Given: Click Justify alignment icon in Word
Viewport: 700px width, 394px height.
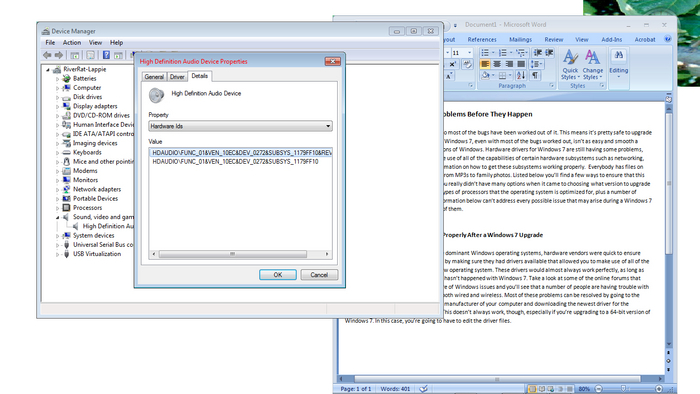Looking at the screenshot, I should click(521, 64).
